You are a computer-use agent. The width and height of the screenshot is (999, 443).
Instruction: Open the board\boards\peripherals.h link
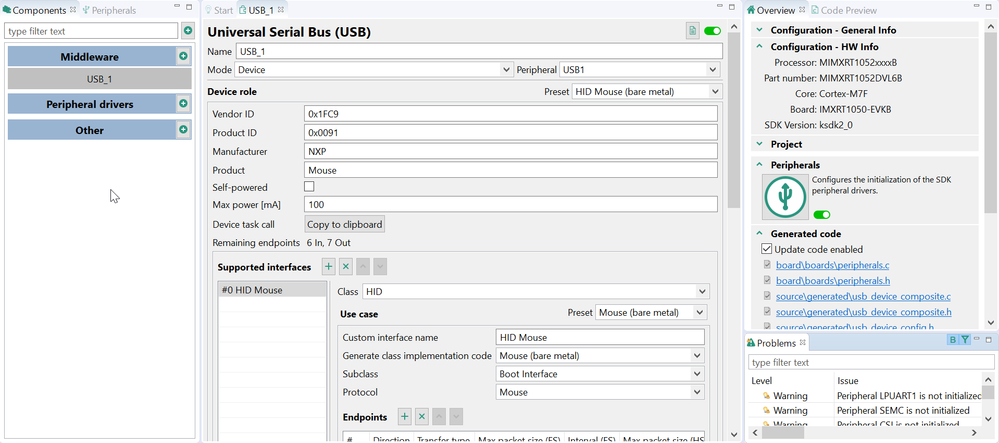click(833, 280)
